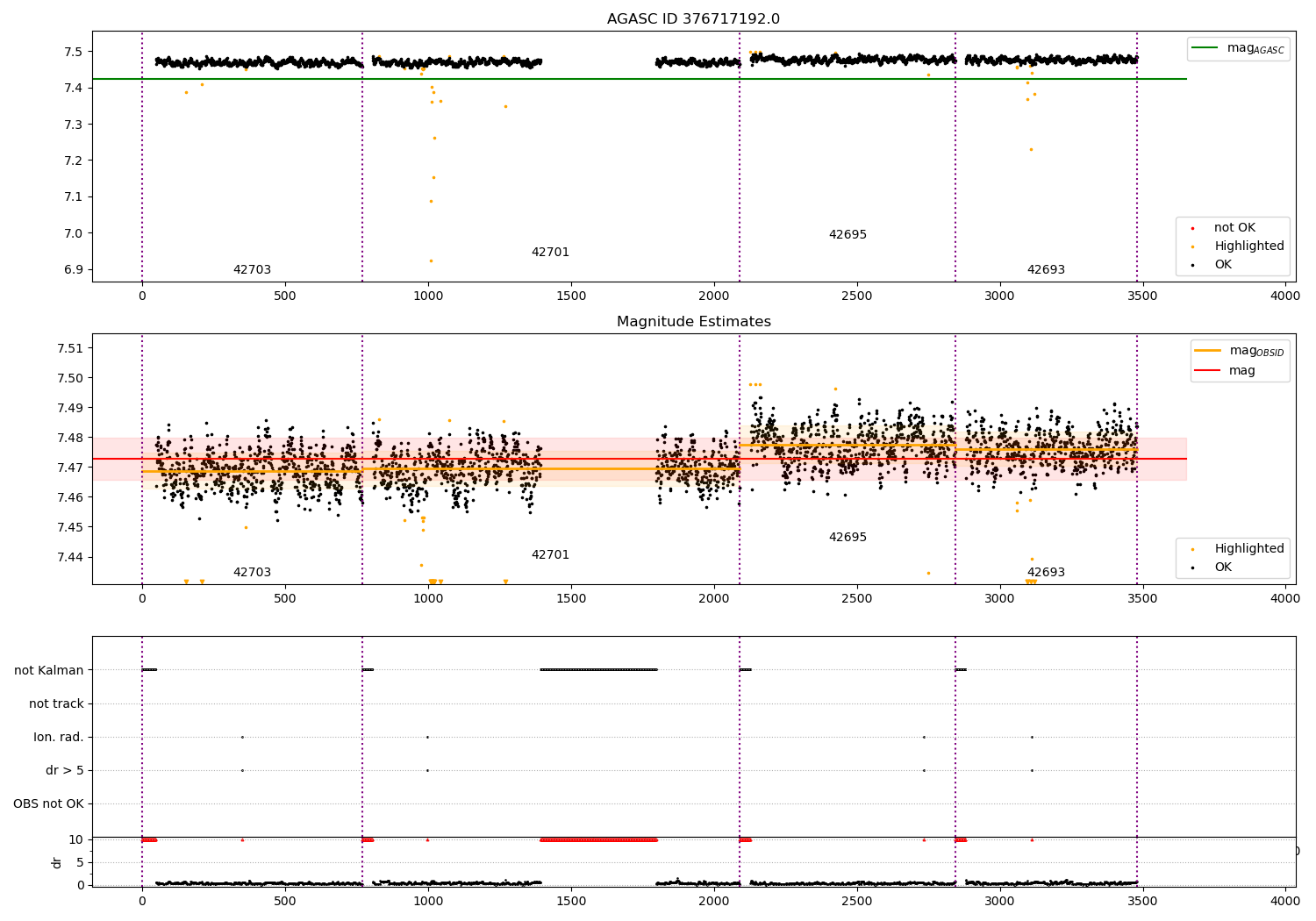Click y-axis tick 7.5 in top plot
The height and width of the screenshot is (921, 1316).
tap(75, 52)
